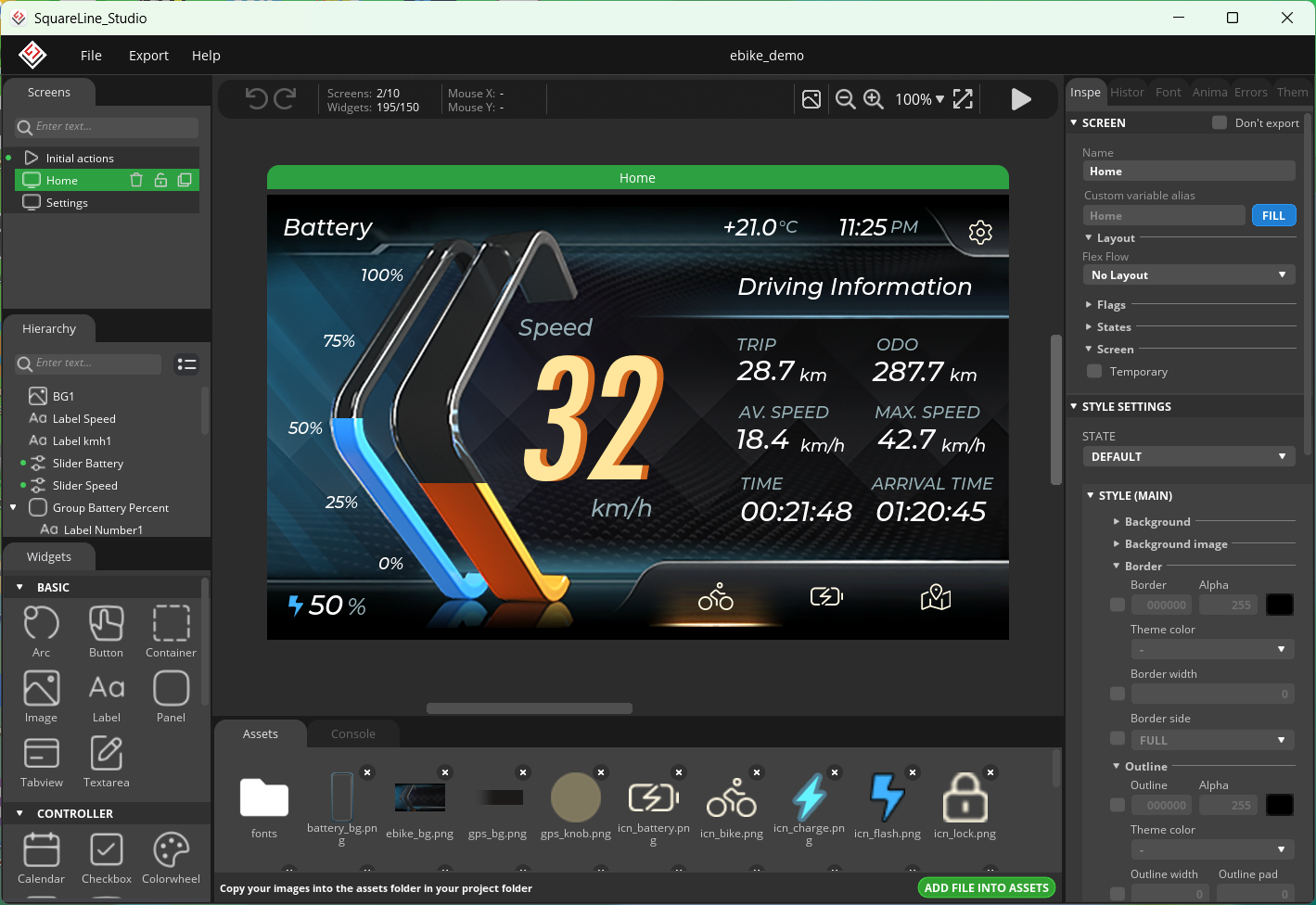This screenshot has height=905, width=1316.
Task: Click the ADD FILE INTO ASSETS button
Action: click(x=986, y=888)
